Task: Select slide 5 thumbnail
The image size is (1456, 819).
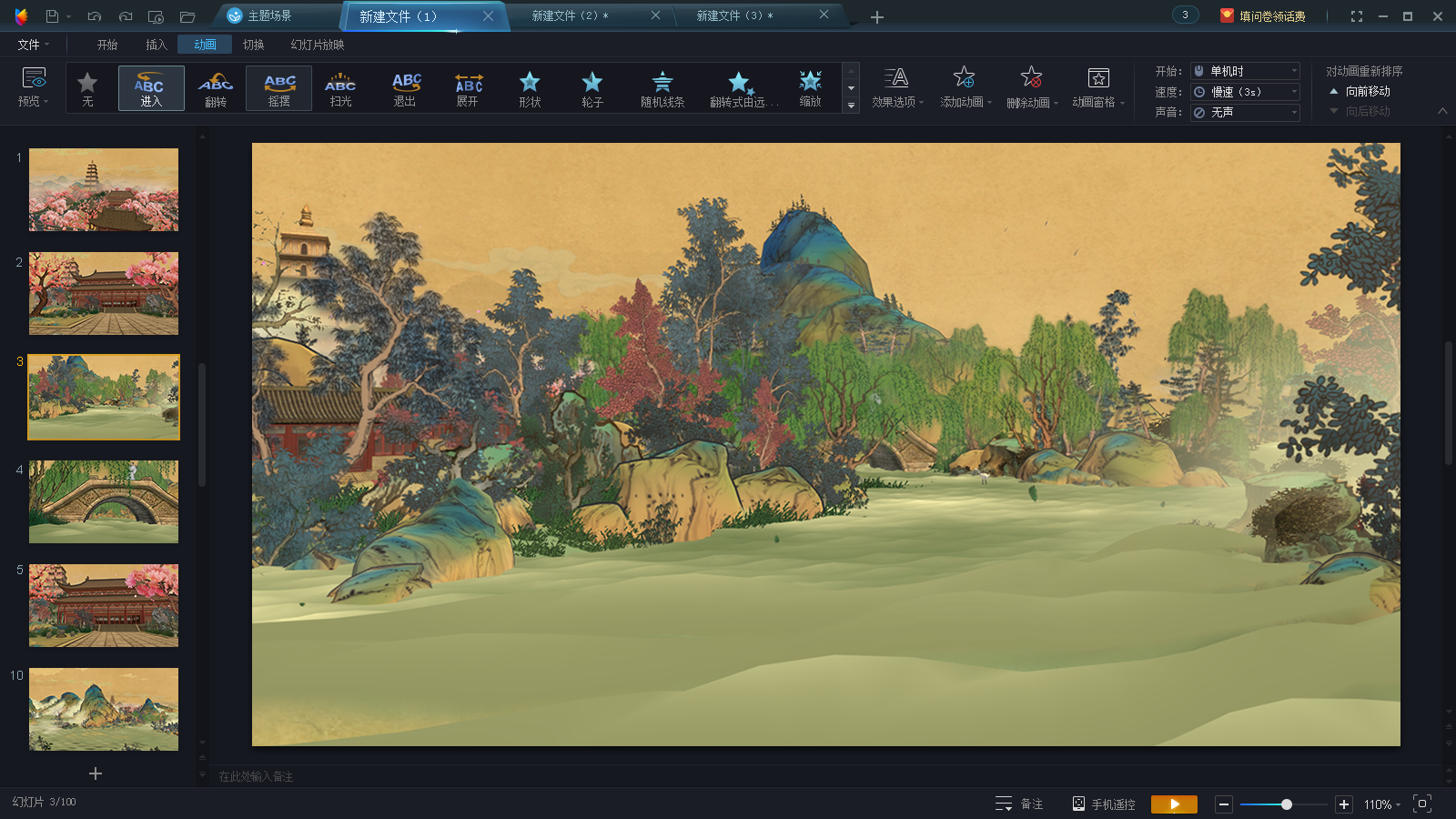Action: click(104, 605)
